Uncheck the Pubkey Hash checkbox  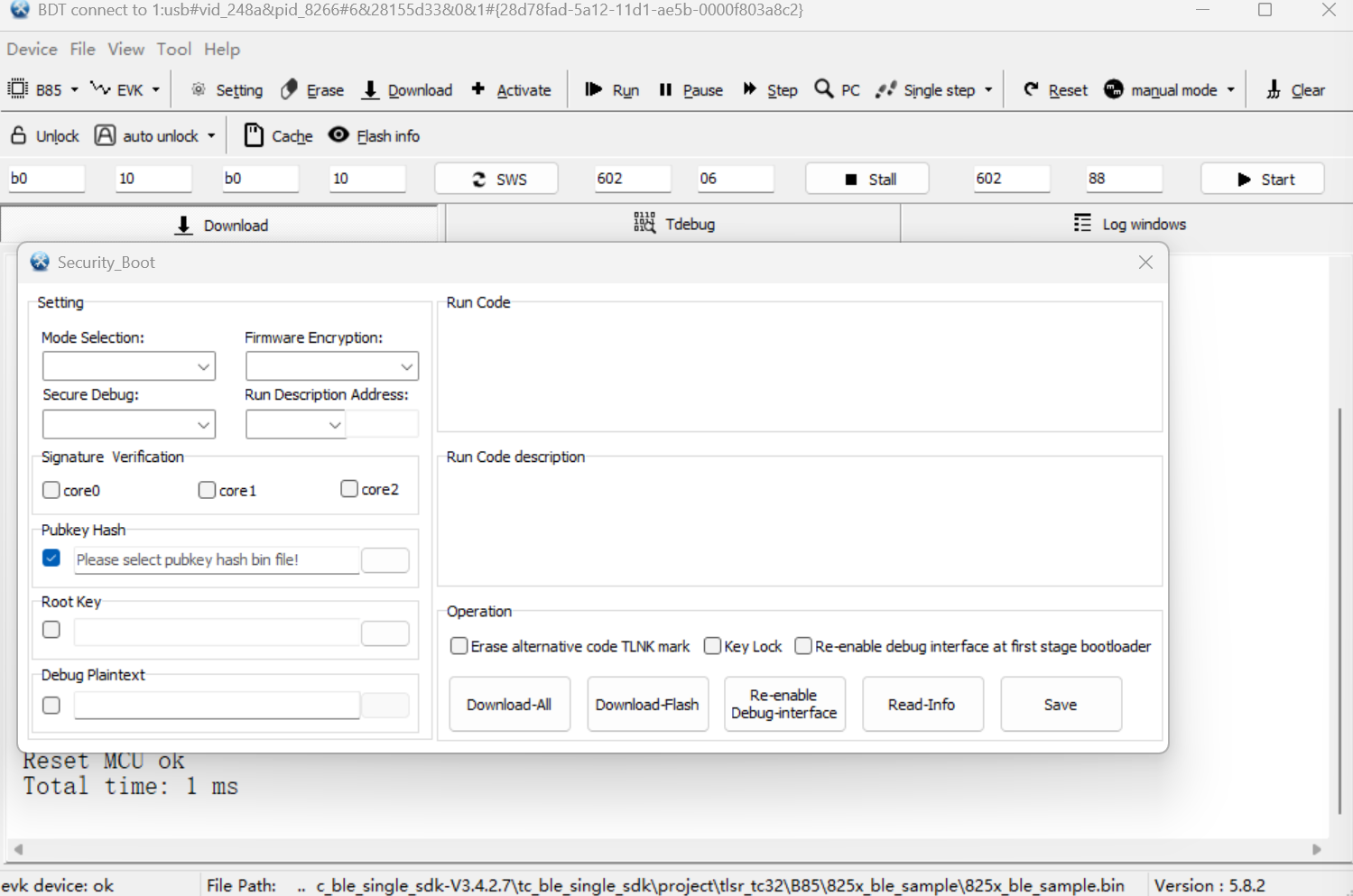click(x=51, y=559)
